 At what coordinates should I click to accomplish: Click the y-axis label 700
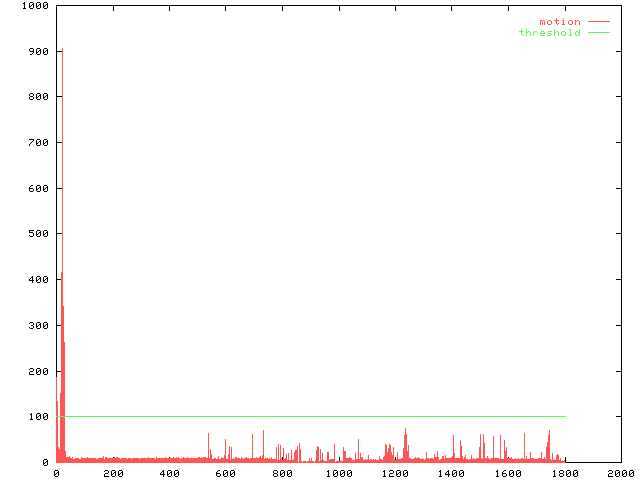tap(39, 143)
